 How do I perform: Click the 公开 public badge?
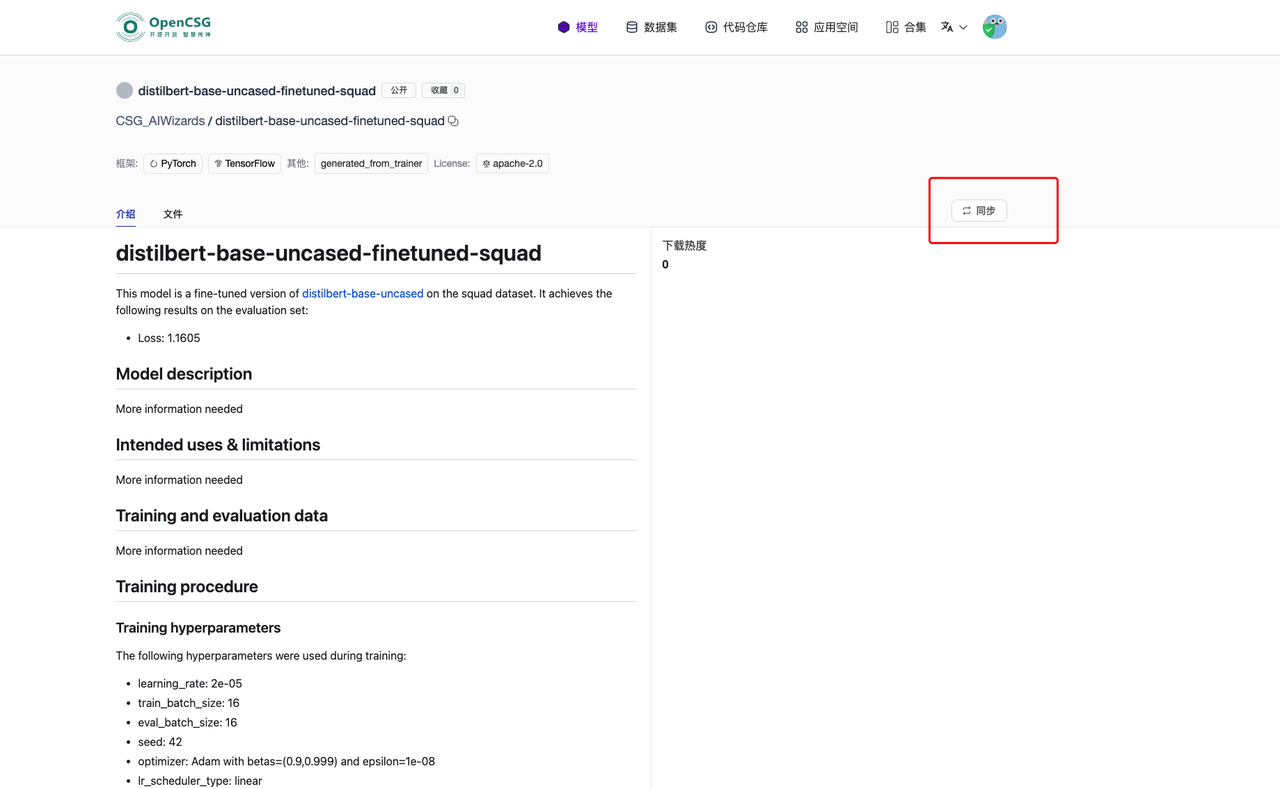point(399,90)
